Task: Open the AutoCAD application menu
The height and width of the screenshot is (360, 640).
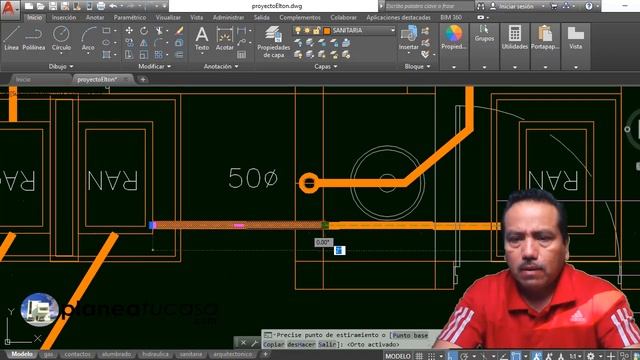Action: 9,9
